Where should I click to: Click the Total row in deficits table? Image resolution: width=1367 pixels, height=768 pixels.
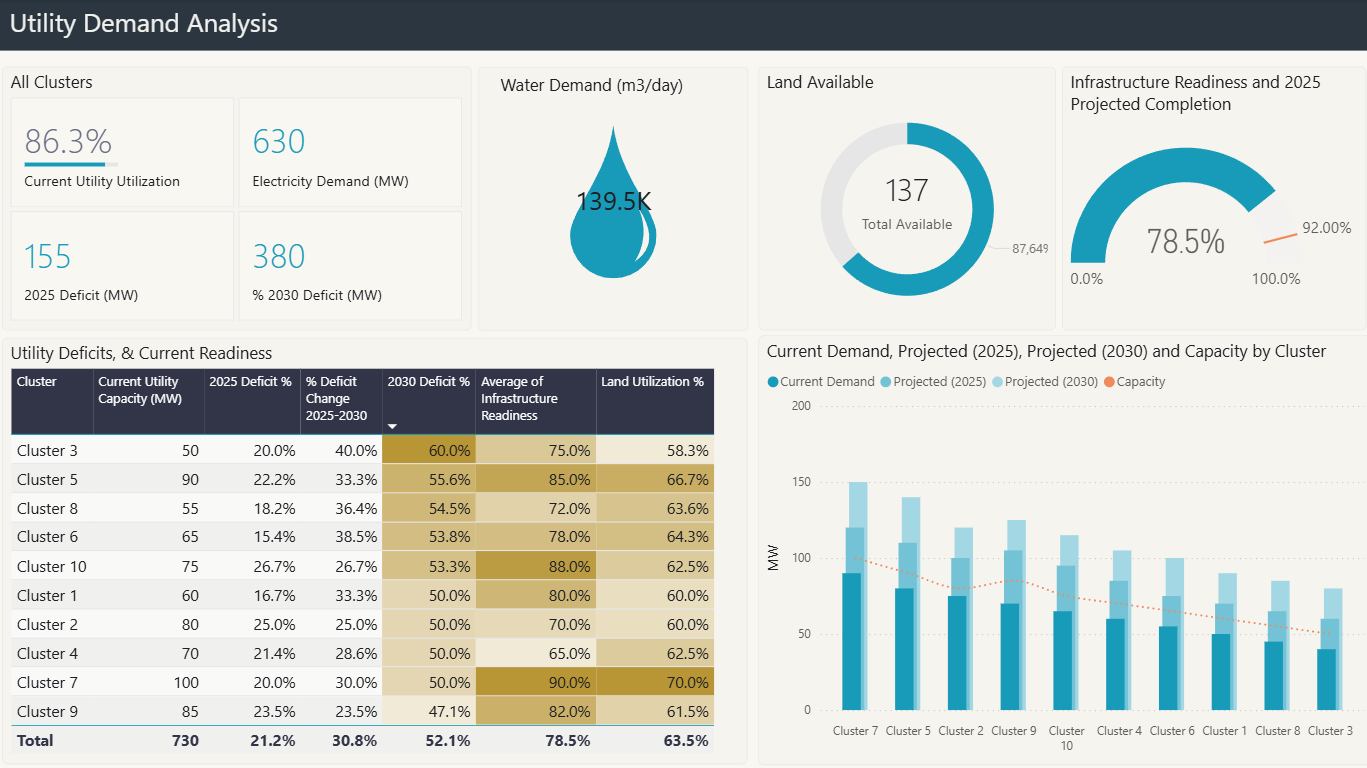35,741
